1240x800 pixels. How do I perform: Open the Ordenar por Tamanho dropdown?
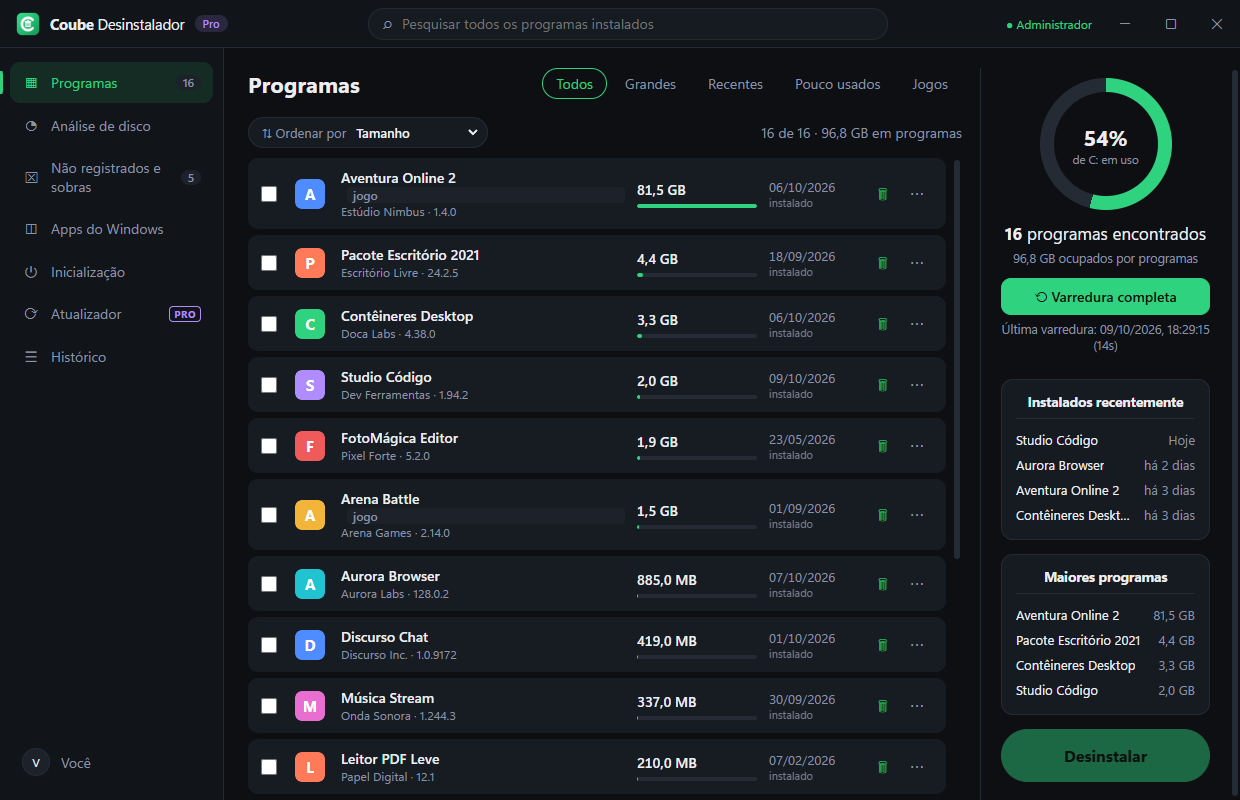tap(368, 133)
